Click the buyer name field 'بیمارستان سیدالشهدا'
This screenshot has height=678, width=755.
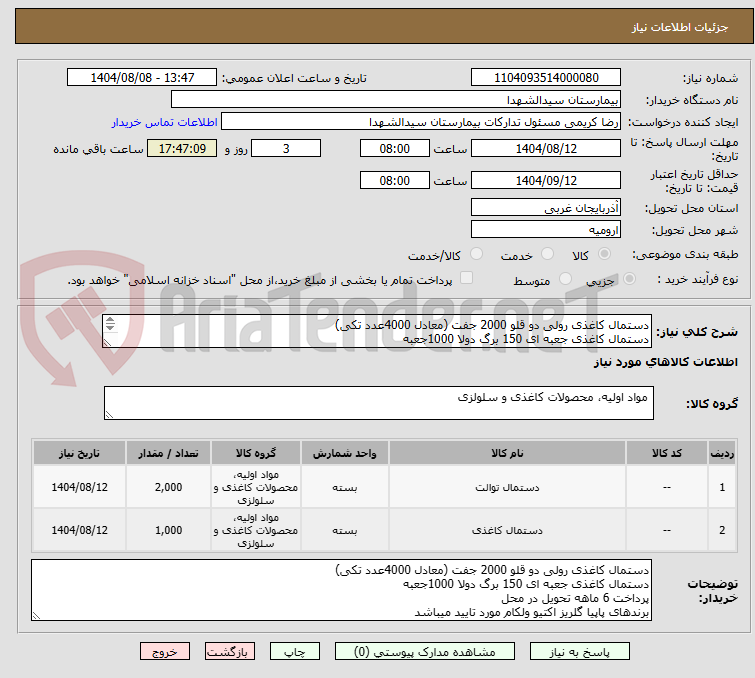coord(396,100)
